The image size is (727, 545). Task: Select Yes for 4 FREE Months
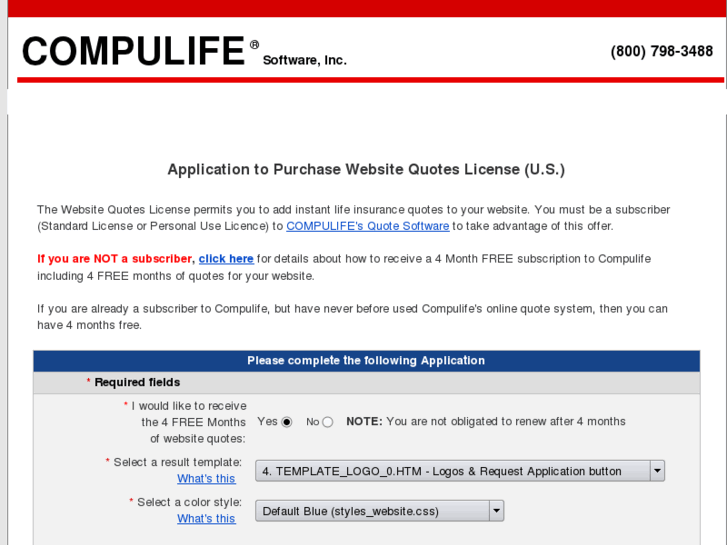(287, 422)
